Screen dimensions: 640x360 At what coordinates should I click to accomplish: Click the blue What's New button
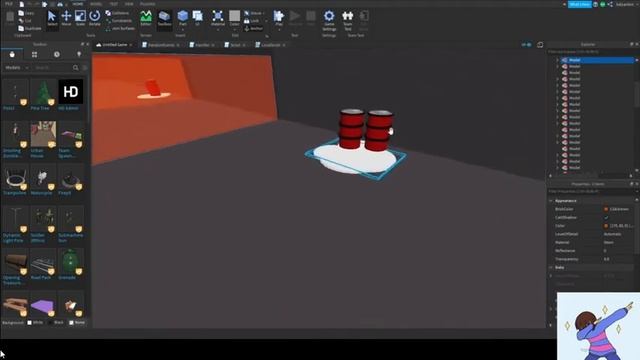[580, 4]
